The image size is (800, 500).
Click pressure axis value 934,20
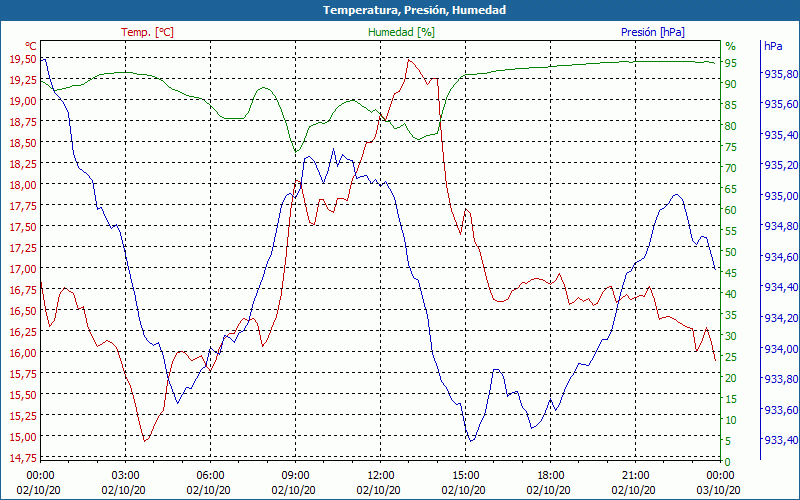point(781,318)
